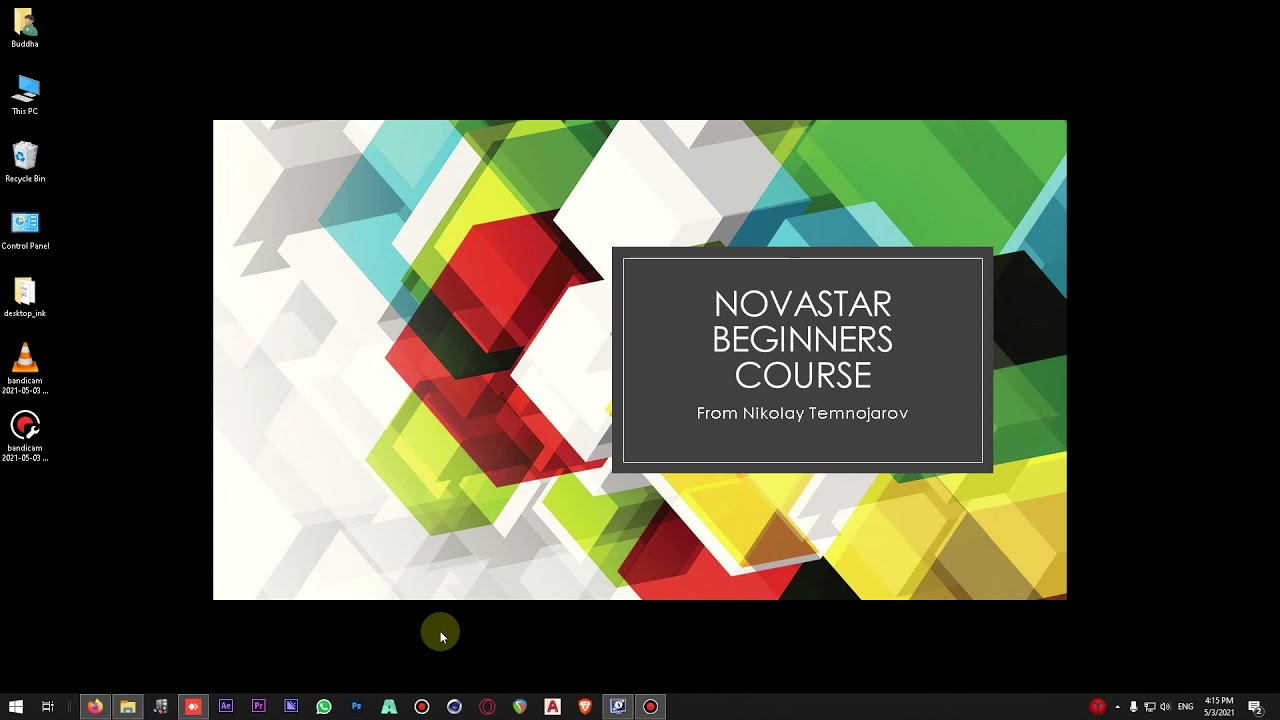Image resolution: width=1280 pixels, height=720 pixels.
Task: Open microphone tray icon
Action: [x=1134, y=707]
